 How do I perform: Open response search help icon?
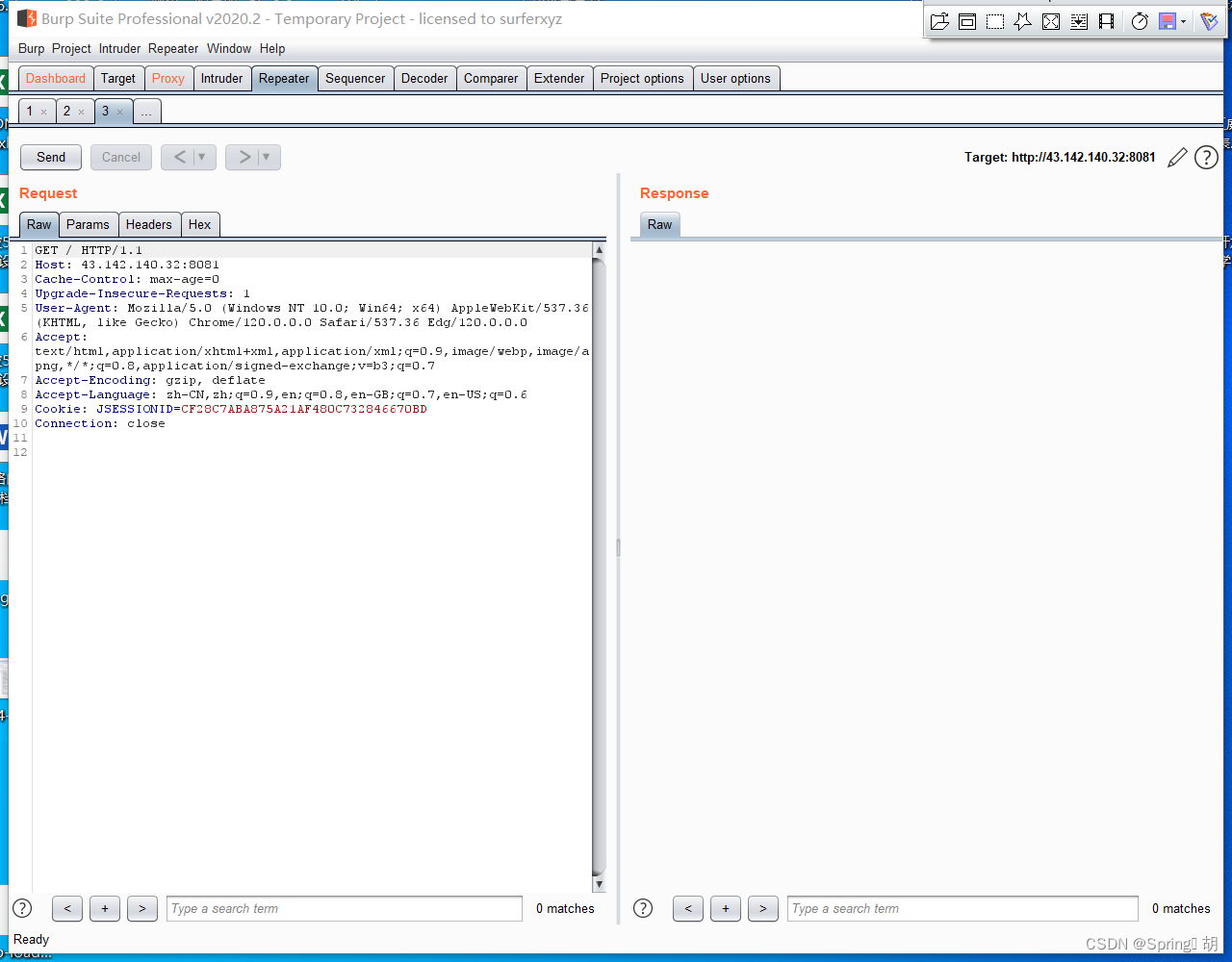(x=643, y=908)
